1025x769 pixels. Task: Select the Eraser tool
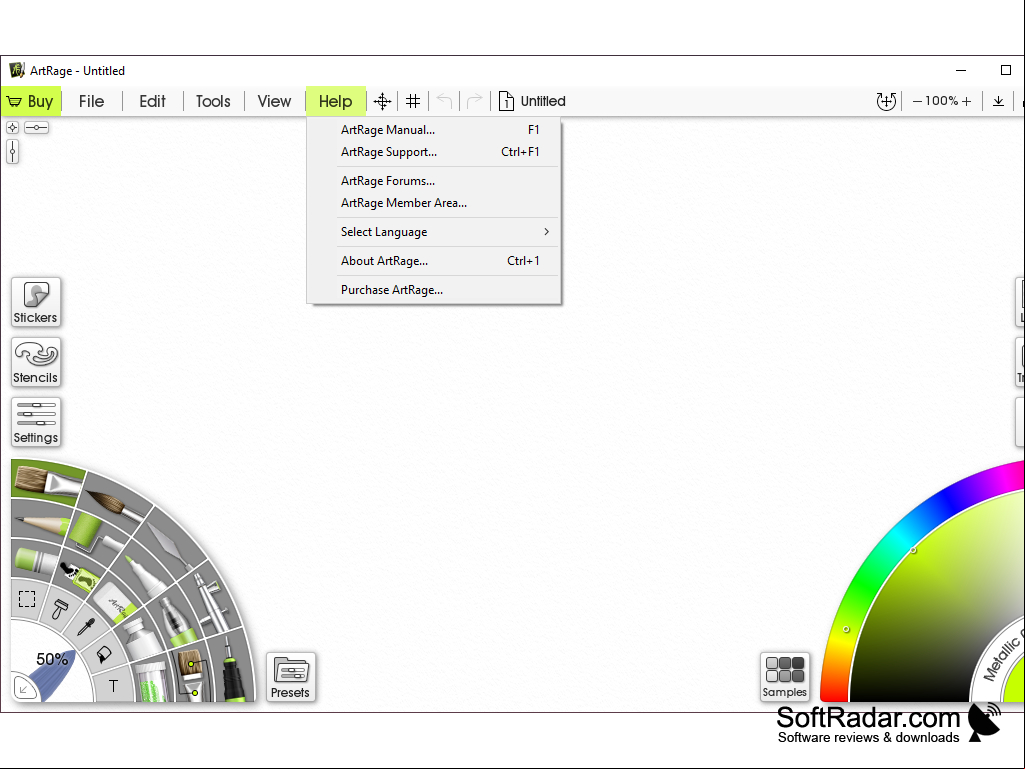pos(115,603)
